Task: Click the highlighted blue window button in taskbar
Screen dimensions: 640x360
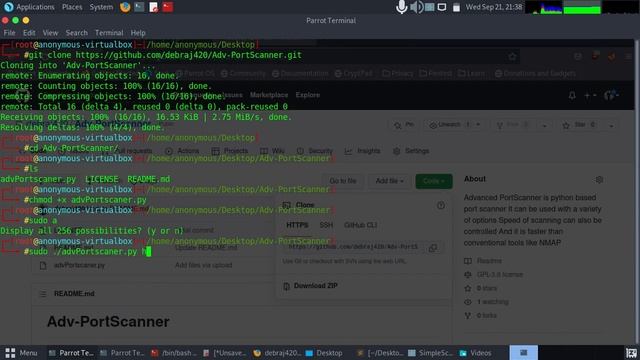Action: 523,353
